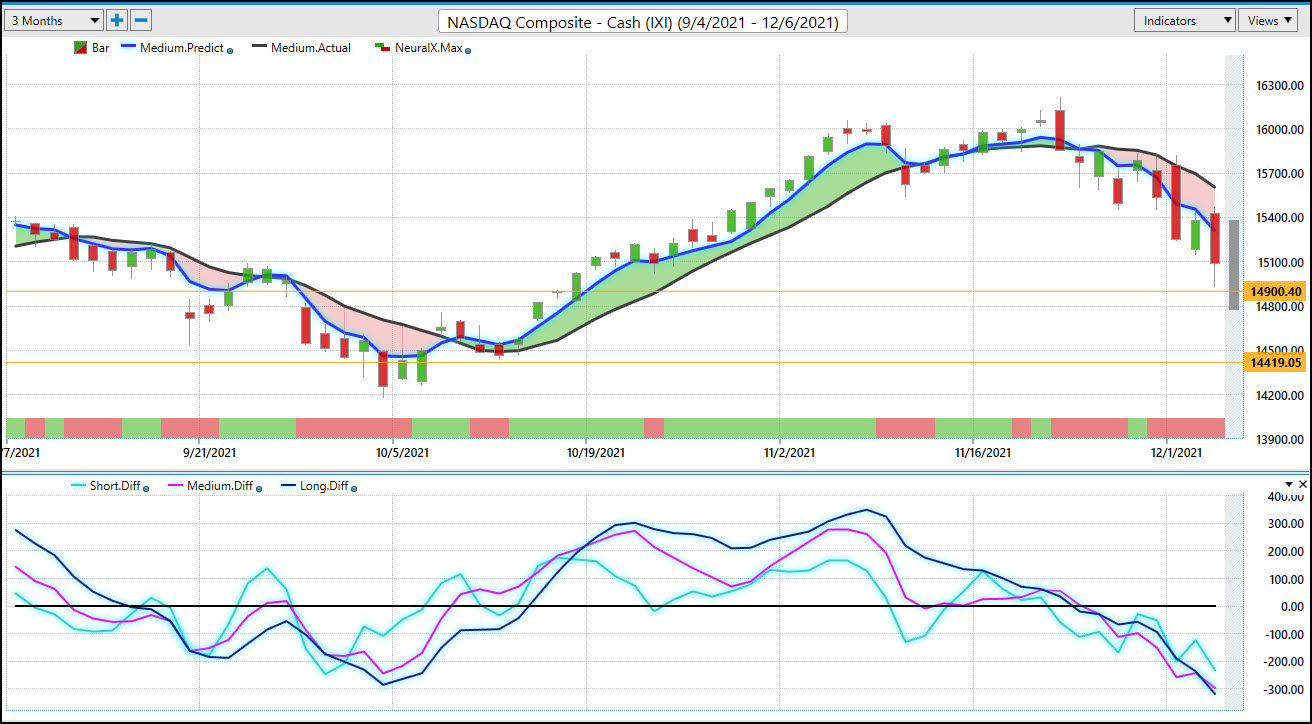Click the info dot next to NeuralX.Max
The width and height of the screenshot is (1312, 724).
click(468, 50)
